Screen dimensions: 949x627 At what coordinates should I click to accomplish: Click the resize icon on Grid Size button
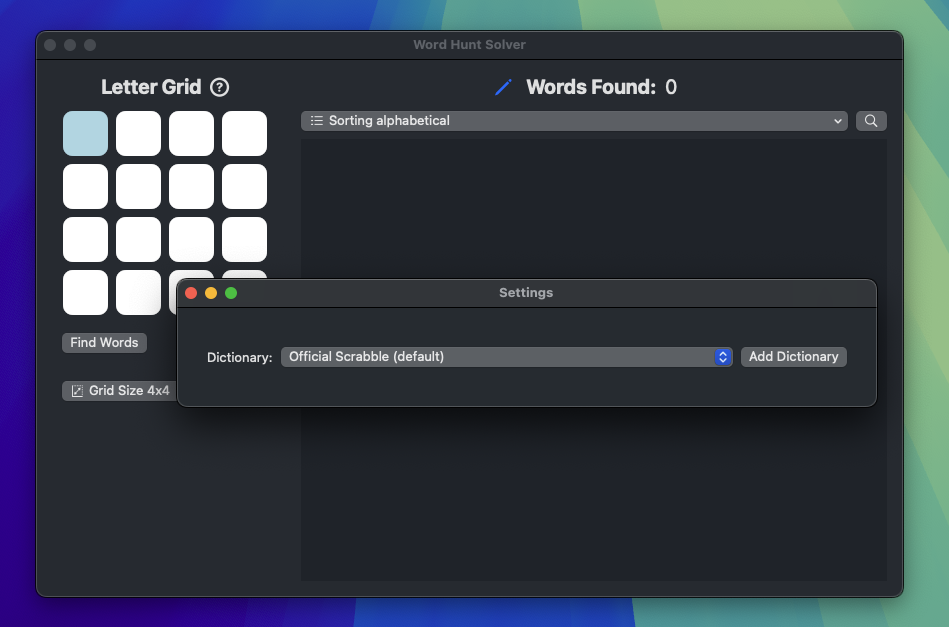[x=77, y=391]
